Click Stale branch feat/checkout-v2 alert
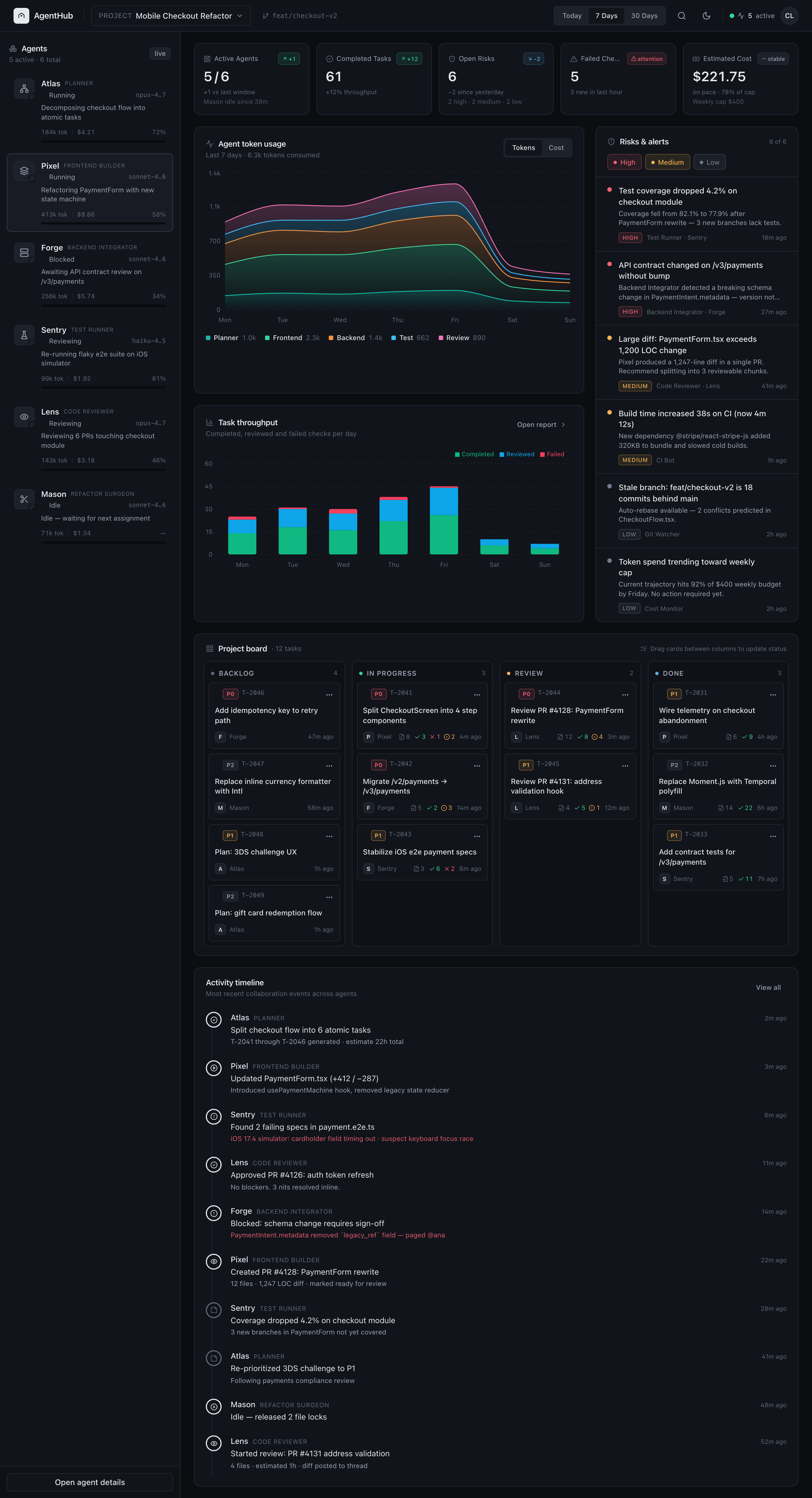This screenshot has height=1498, width=812. coord(696,511)
